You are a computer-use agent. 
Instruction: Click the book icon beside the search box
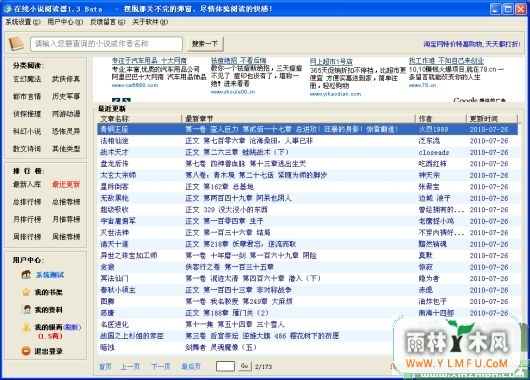pyautogui.click(x=16, y=44)
